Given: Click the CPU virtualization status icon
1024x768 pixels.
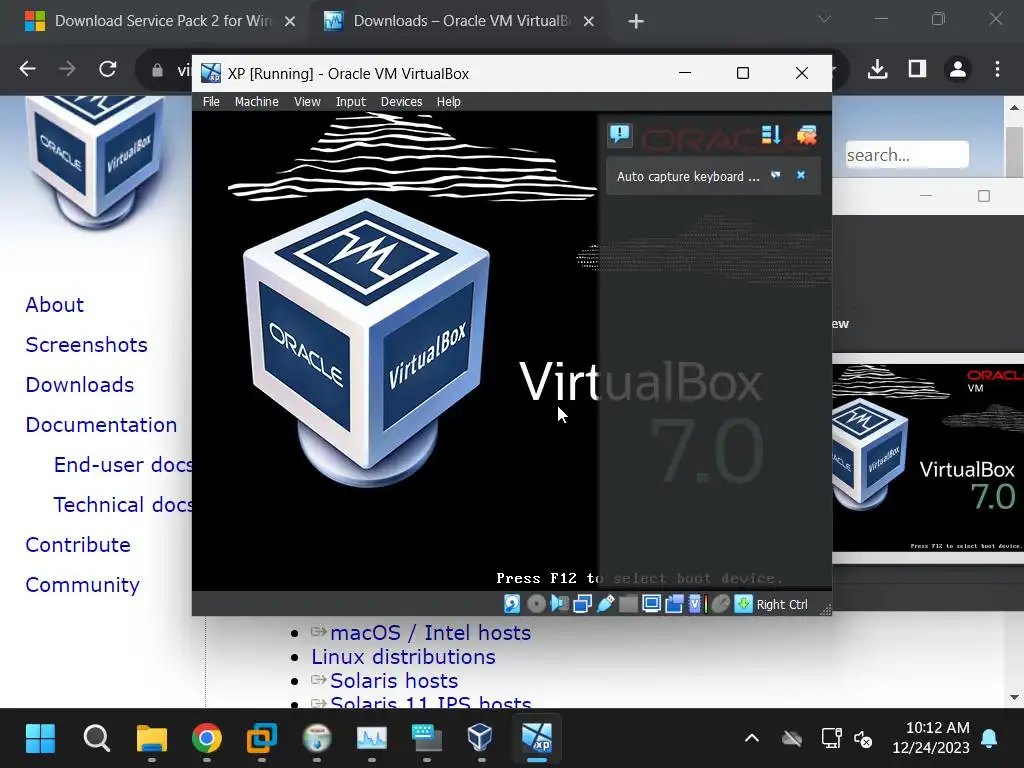Looking at the screenshot, I should pos(697,604).
